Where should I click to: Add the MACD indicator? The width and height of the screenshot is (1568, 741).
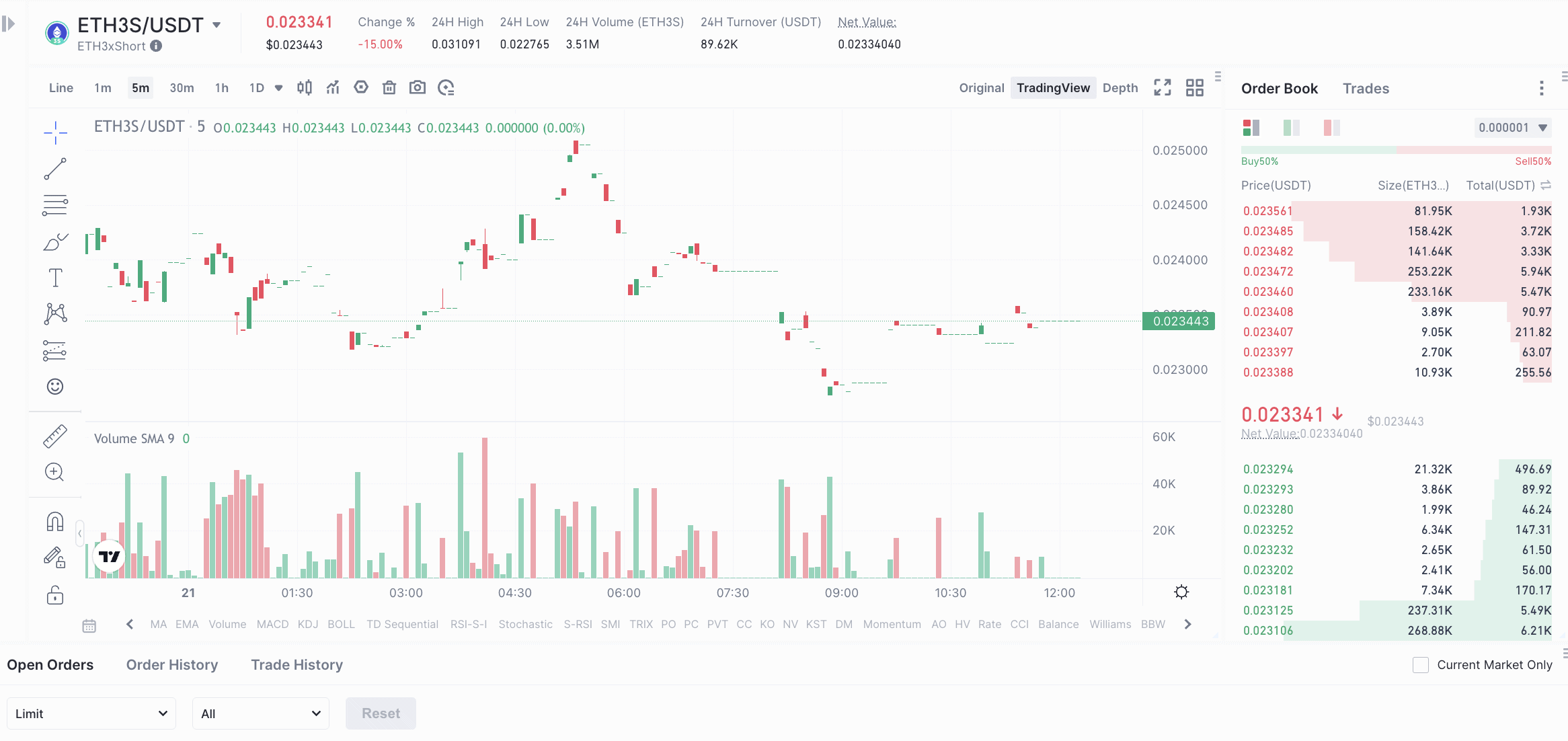click(272, 624)
